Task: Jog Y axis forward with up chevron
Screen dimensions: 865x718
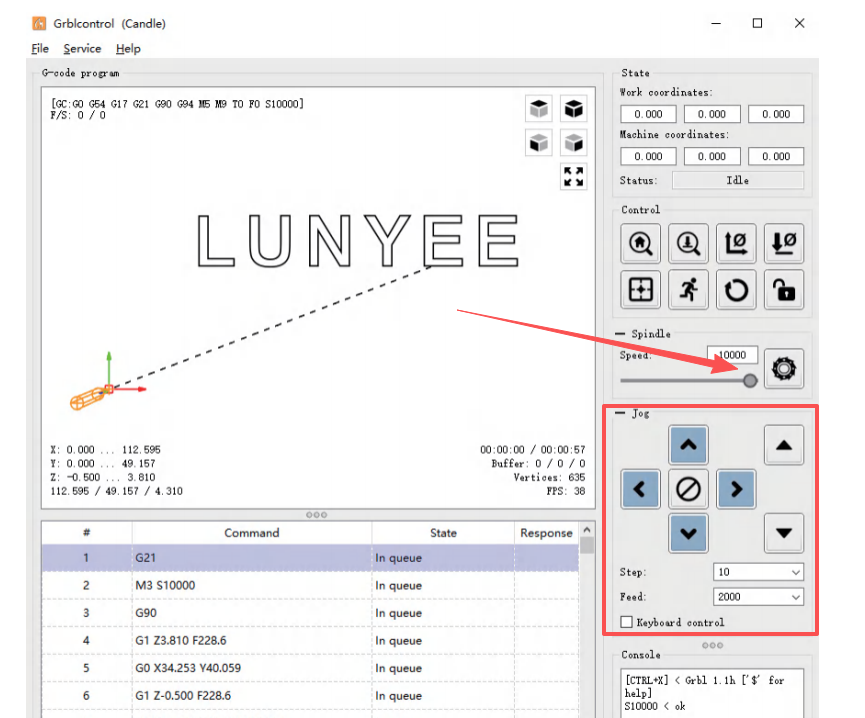Action: [688, 444]
